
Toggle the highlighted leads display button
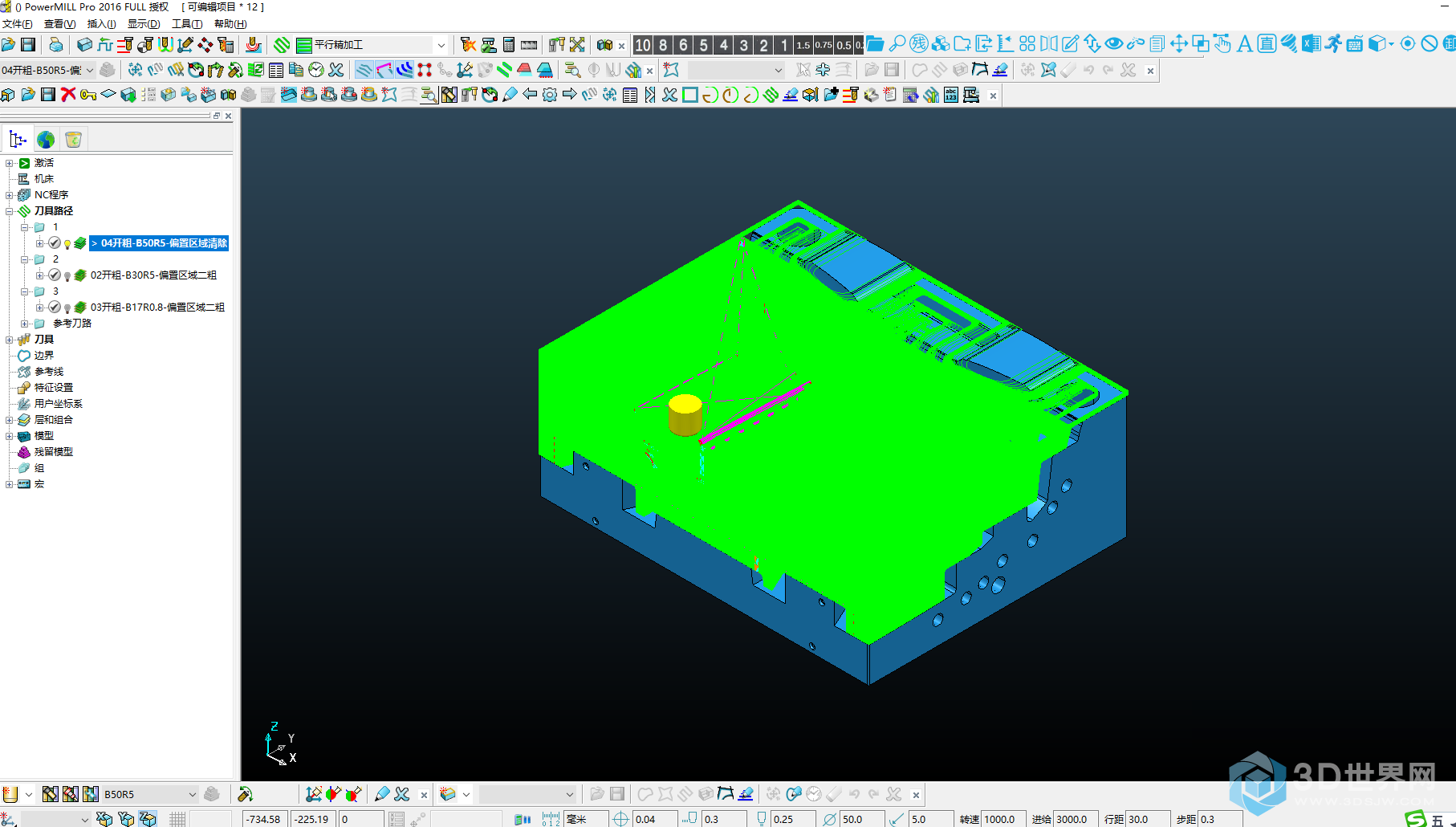[384, 71]
